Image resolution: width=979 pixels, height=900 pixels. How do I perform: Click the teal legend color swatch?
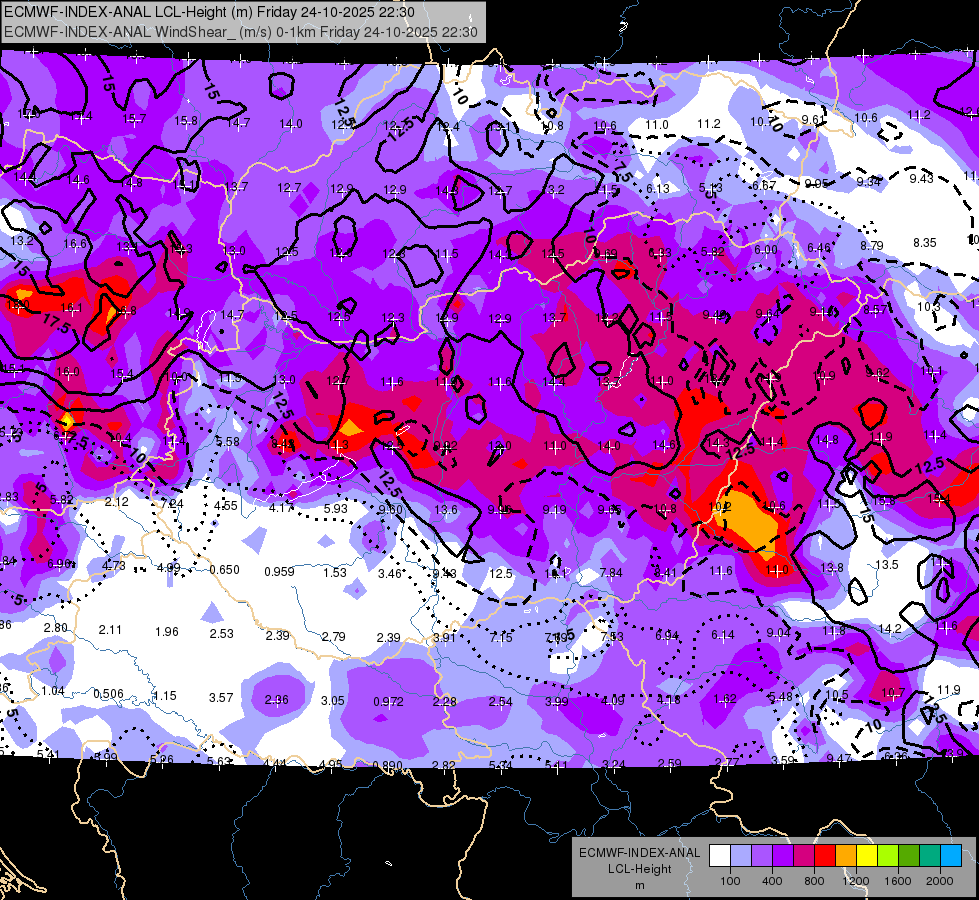[x=930, y=856]
